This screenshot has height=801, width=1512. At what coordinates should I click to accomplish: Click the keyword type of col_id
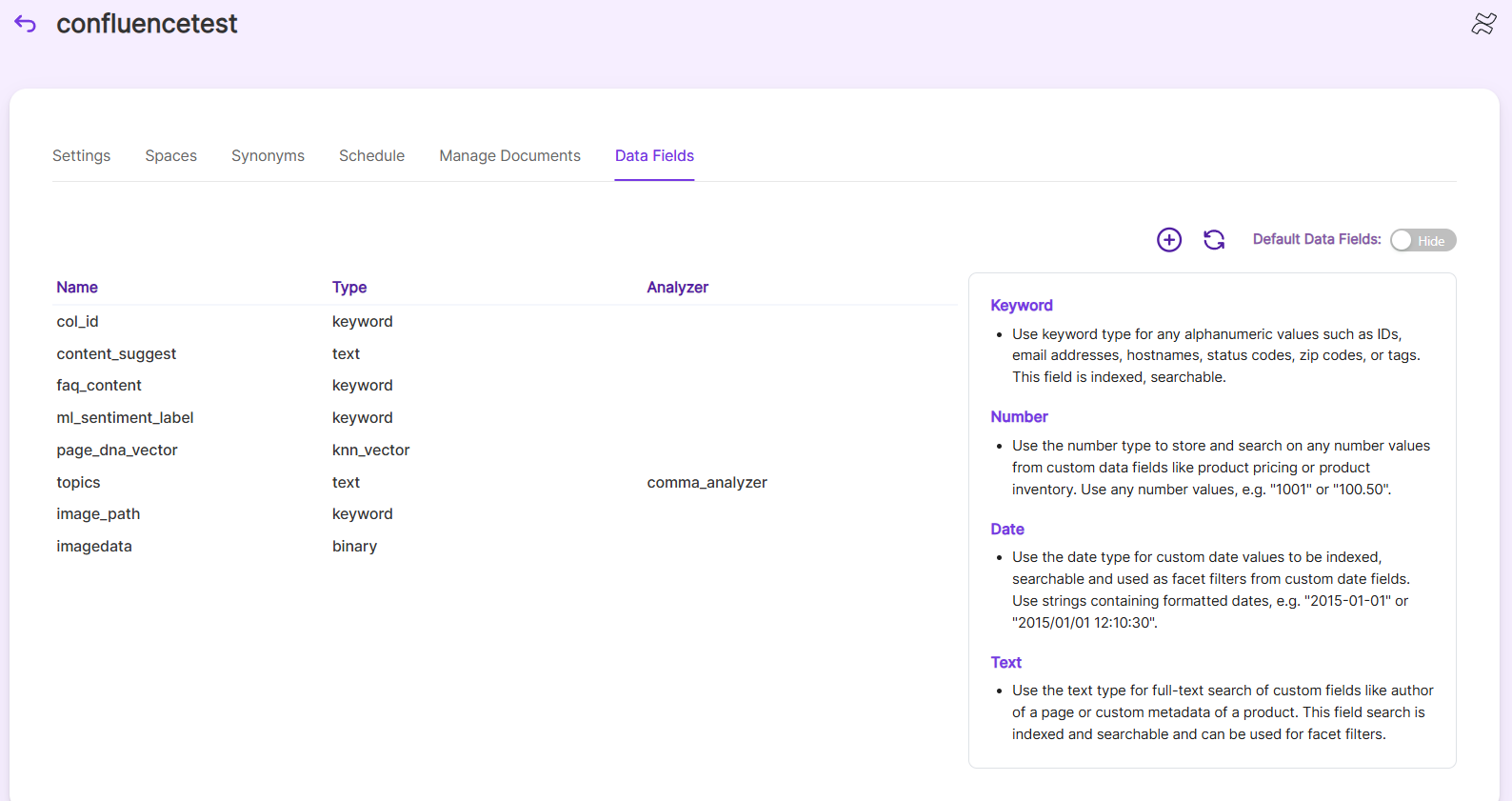362,322
